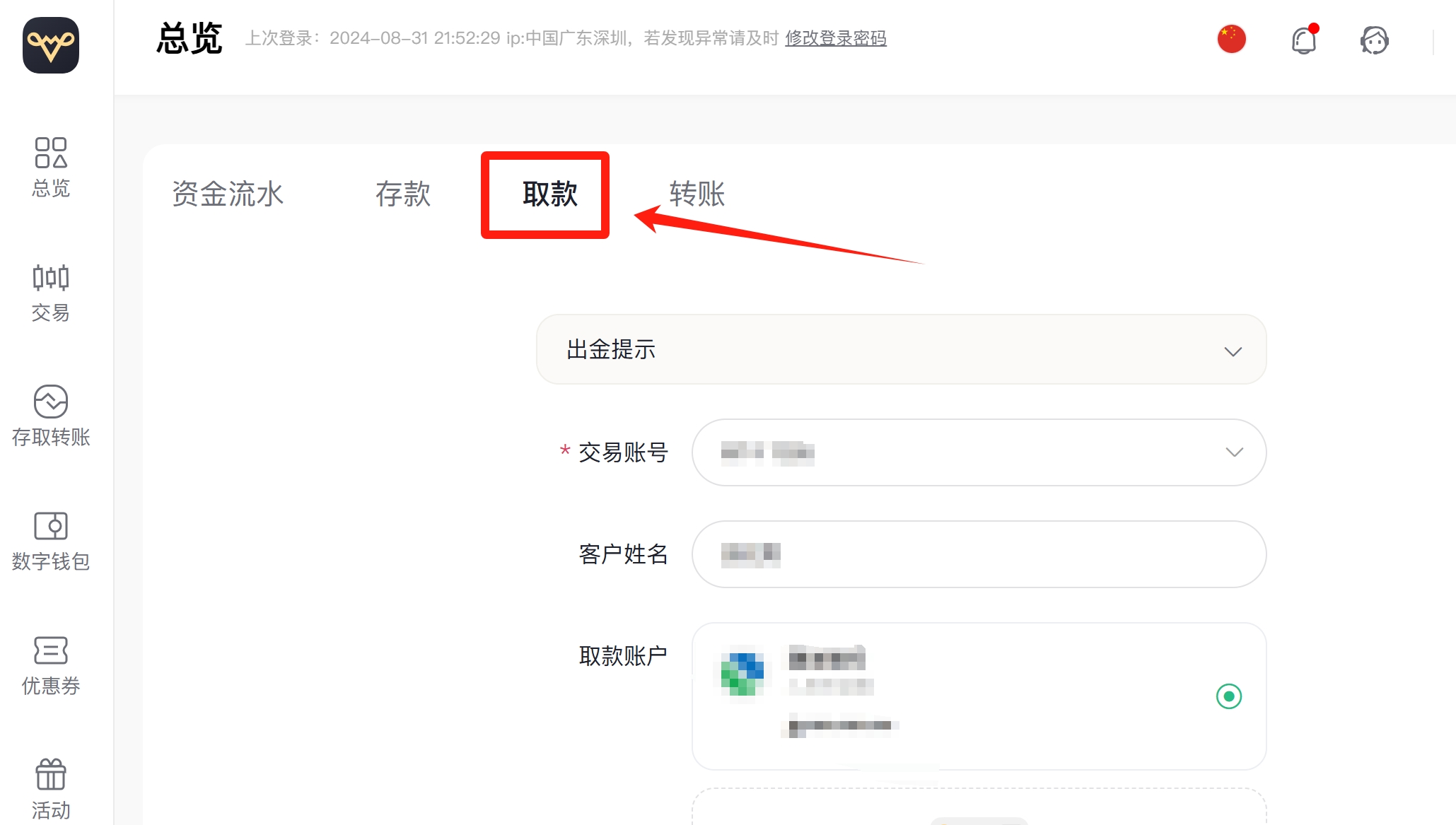
Task: Switch to 资金流水 tab
Action: click(x=228, y=194)
